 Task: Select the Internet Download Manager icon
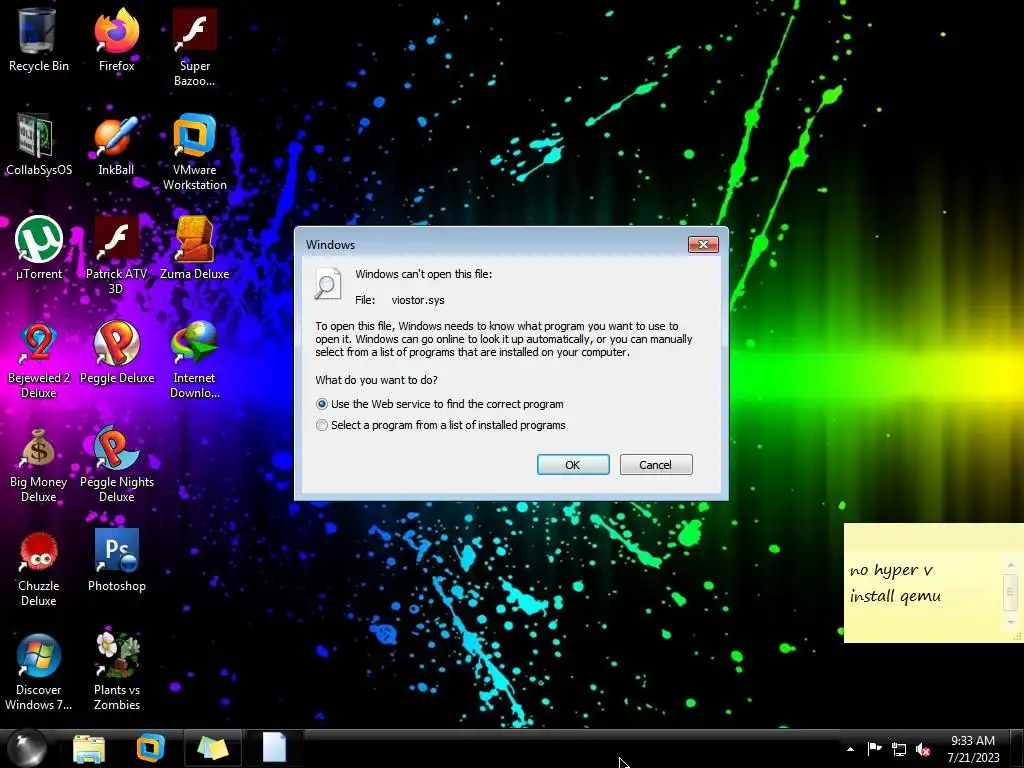pos(195,359)
